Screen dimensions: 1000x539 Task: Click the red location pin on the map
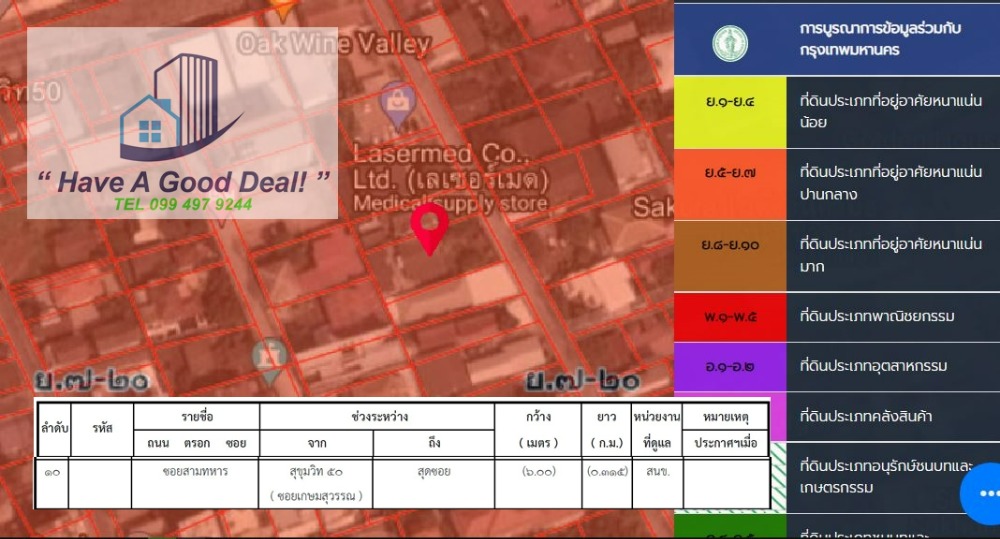430,229
